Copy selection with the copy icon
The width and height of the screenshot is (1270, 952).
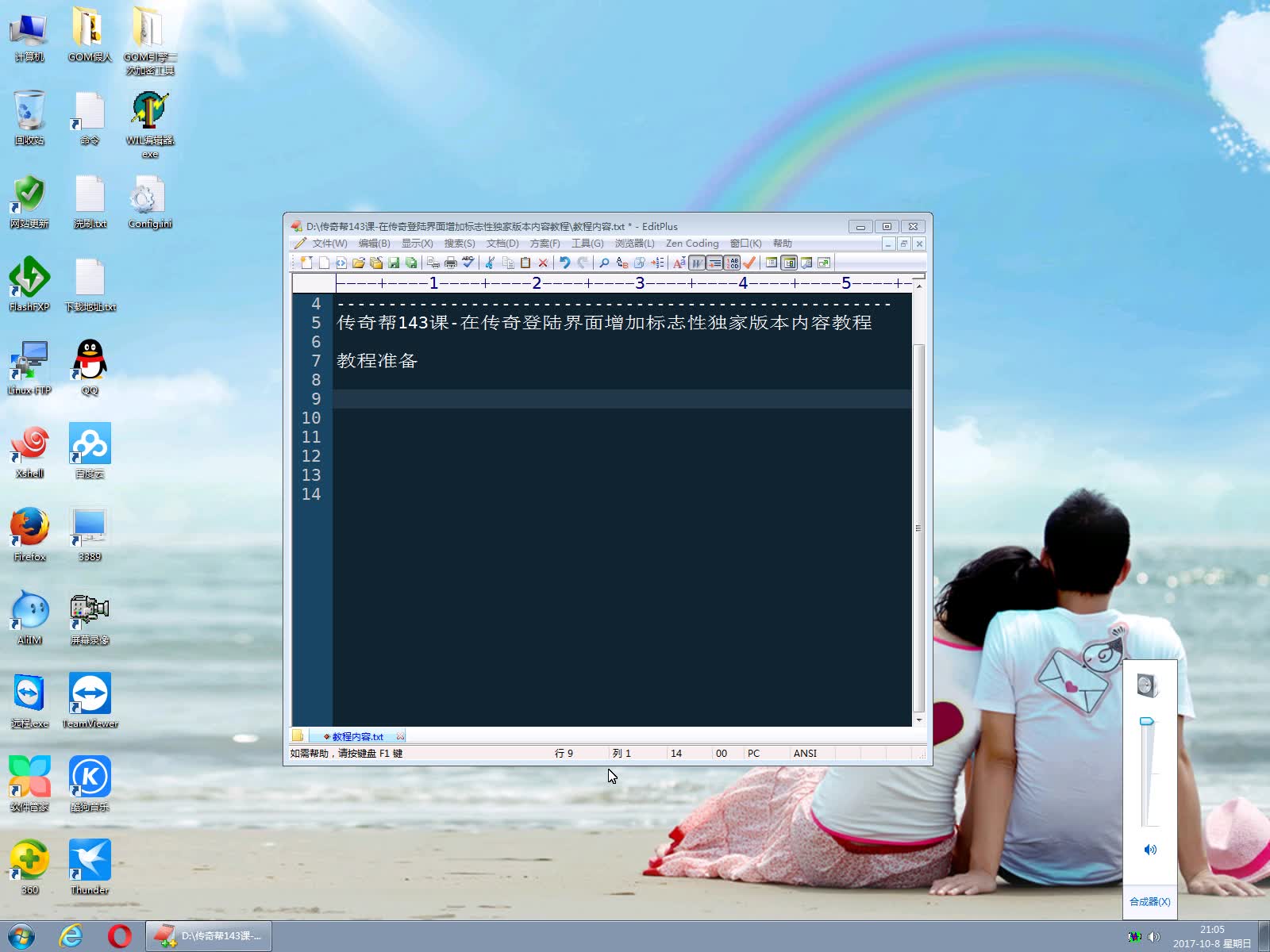tap(508, 263)
